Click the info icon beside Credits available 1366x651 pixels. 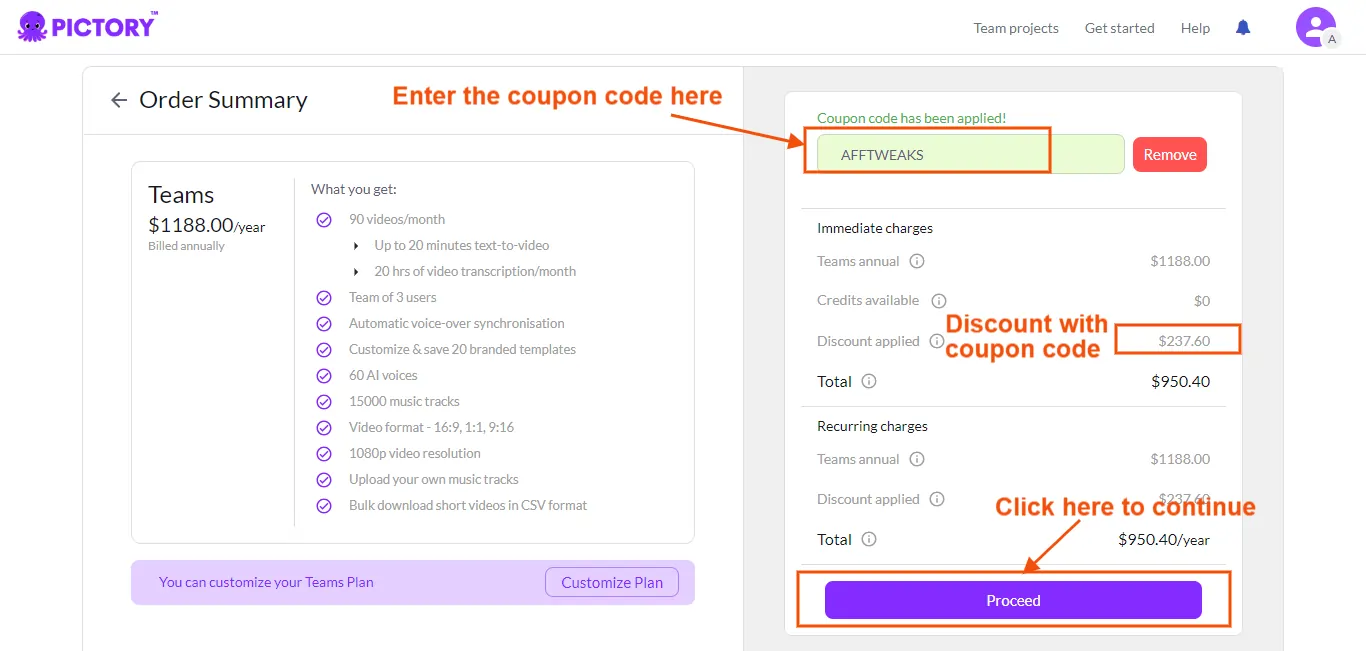click(x=937, y=300)
